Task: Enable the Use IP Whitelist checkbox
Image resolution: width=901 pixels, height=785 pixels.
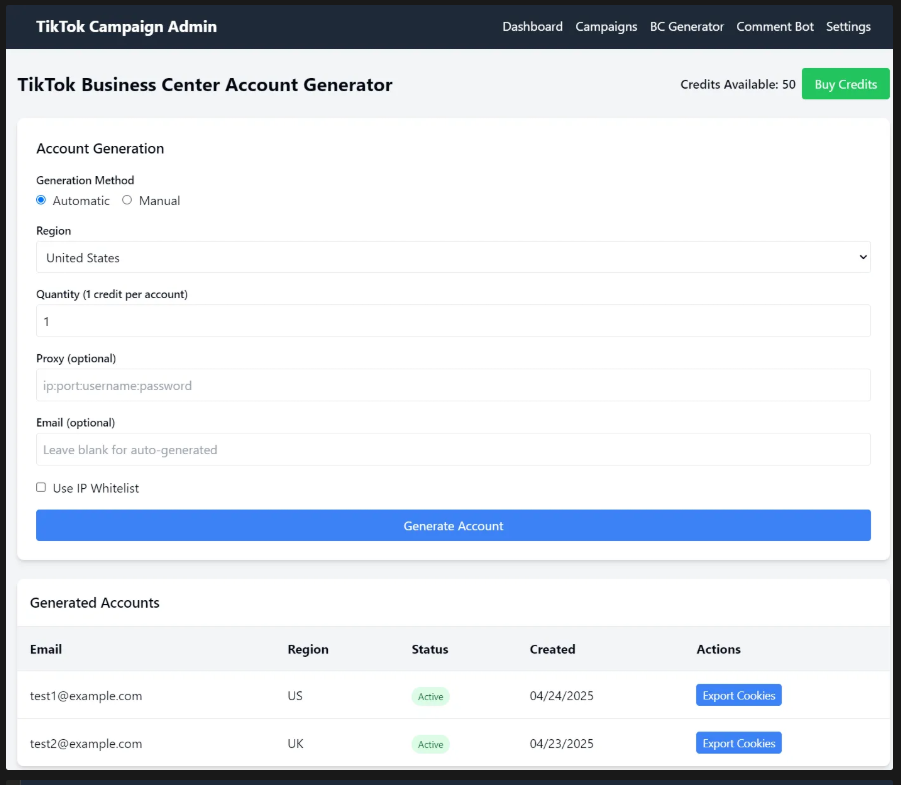Action: click(42, 488)
